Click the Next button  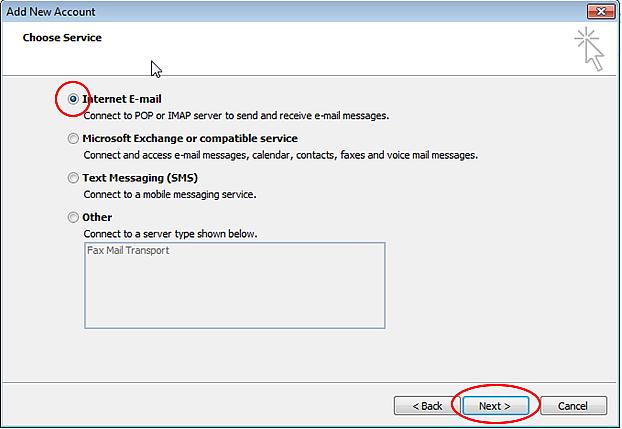click(x=495, y=406)
